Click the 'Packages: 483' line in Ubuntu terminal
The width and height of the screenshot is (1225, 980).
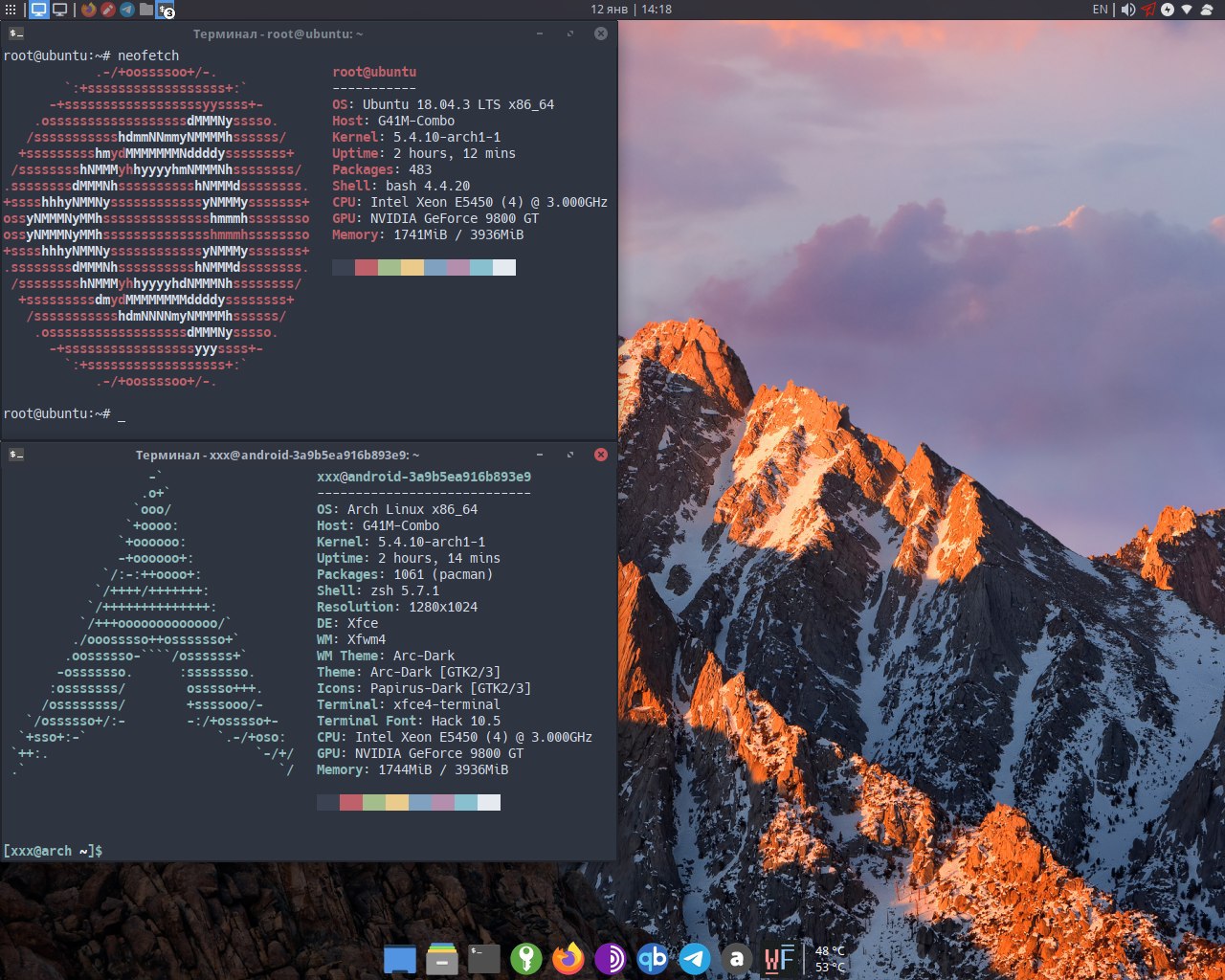click(382, 169)
